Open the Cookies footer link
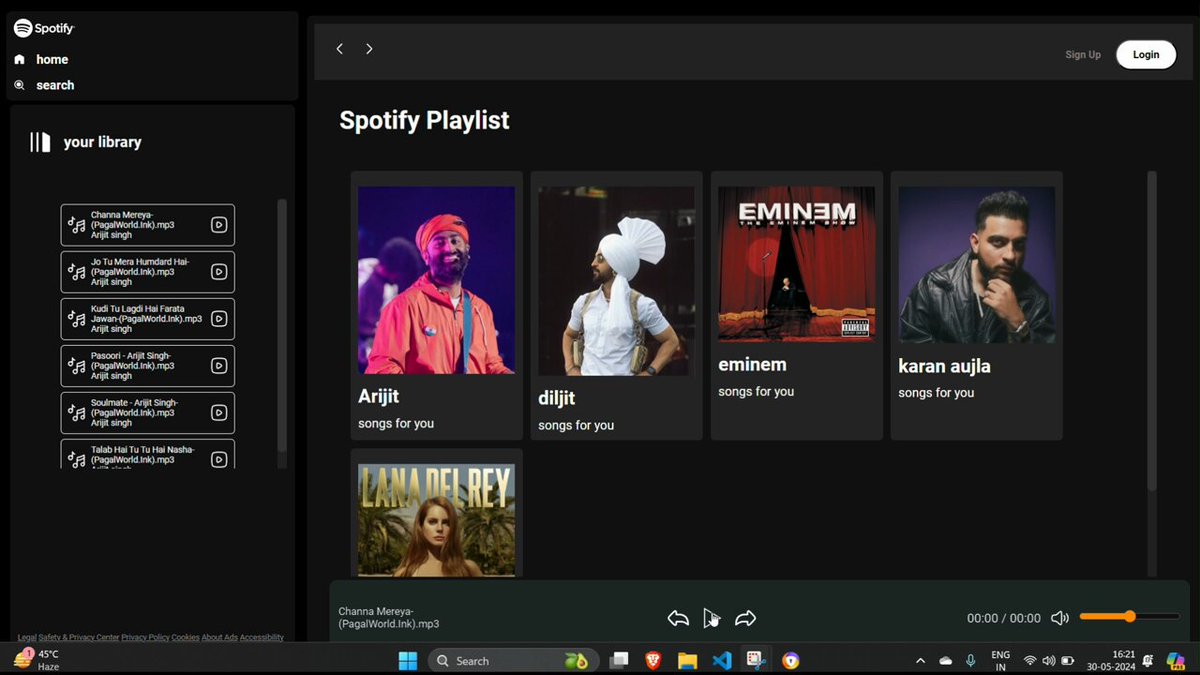Screen dimensions: 1200x675 coord(185,637)
